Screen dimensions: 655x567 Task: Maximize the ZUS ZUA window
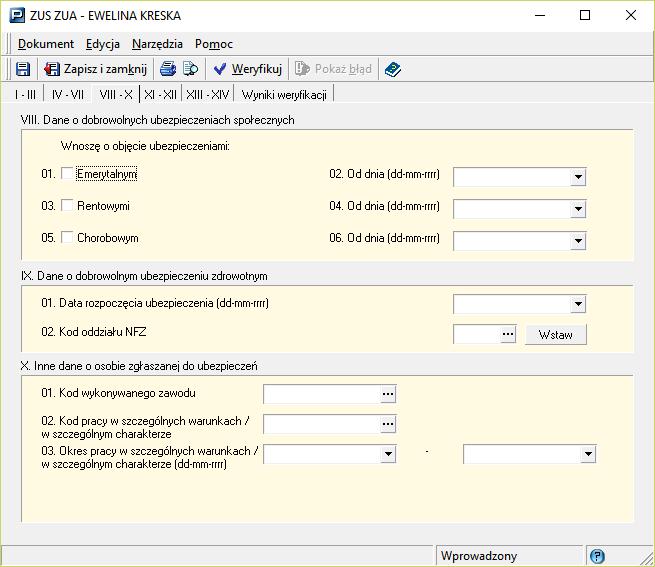point(585,15)
